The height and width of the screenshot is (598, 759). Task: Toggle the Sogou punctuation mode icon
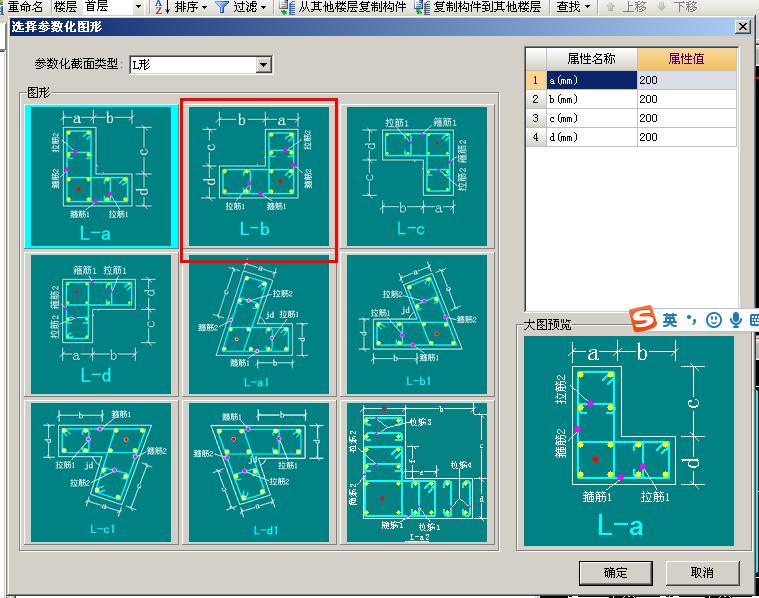692,320
